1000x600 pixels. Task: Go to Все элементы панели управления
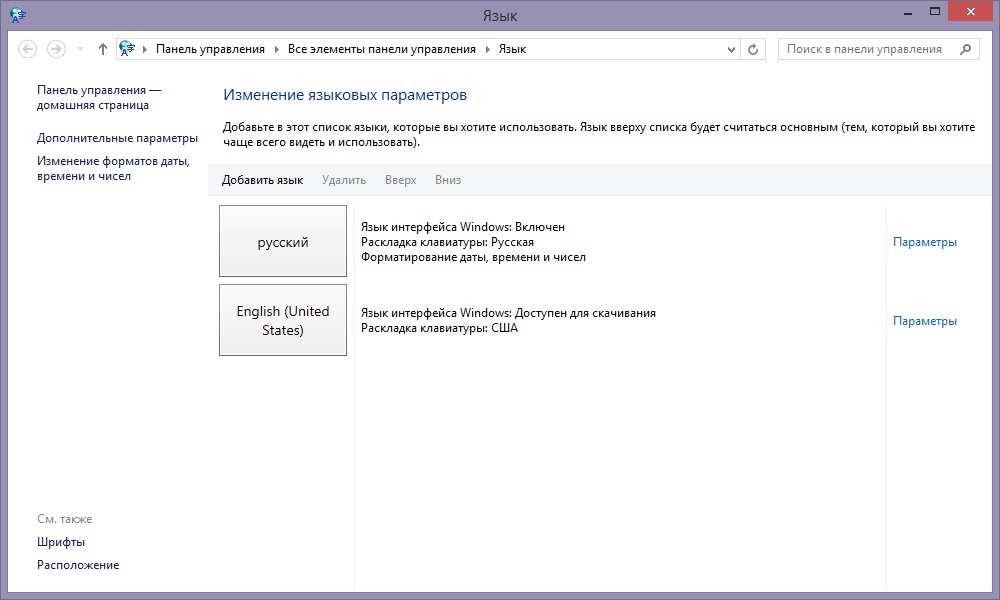pos(381,49)
